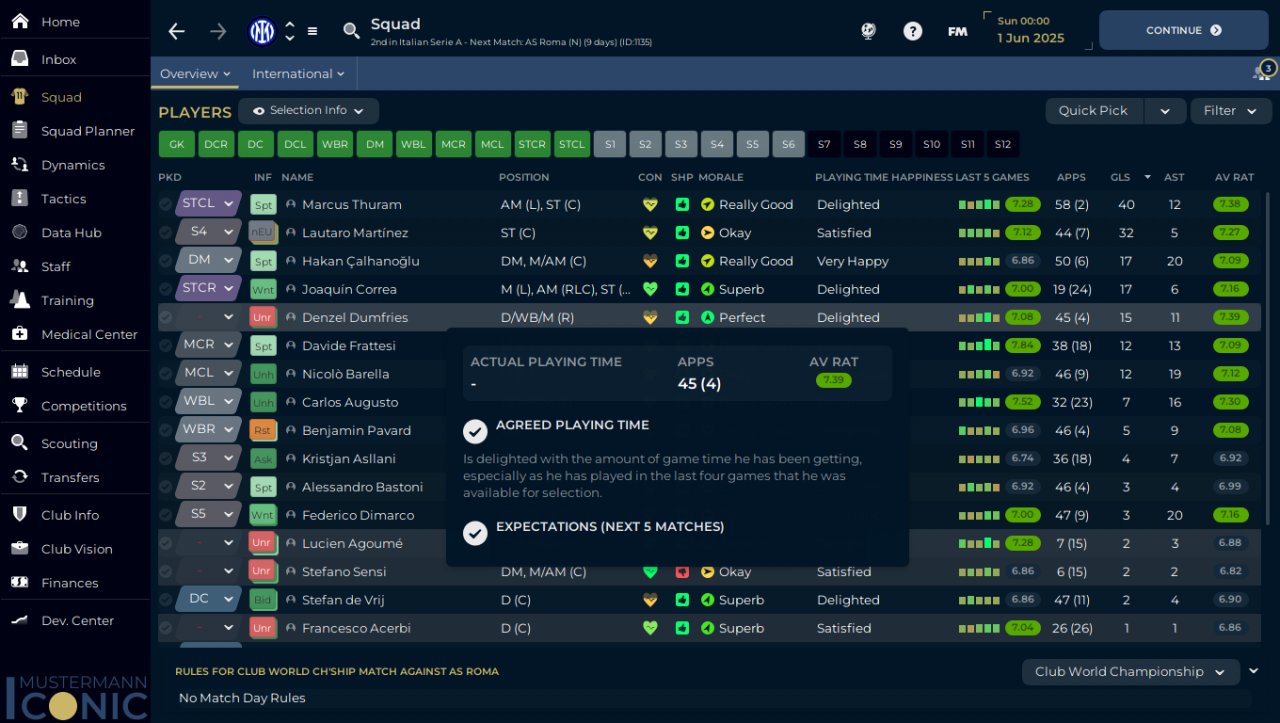The width and height of the screenshot is (1280, 723).
Task: Go to the Training section
Action: click(67, 301)
